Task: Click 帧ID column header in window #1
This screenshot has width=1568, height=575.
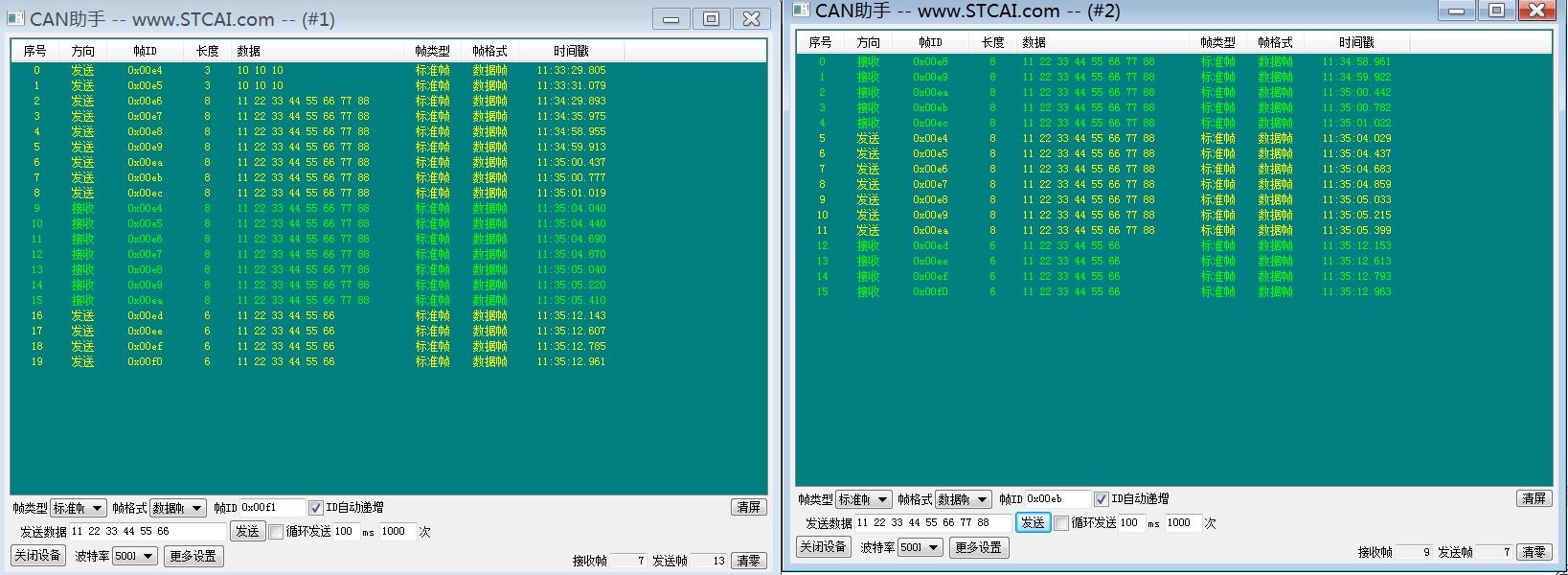Action: 145,51
